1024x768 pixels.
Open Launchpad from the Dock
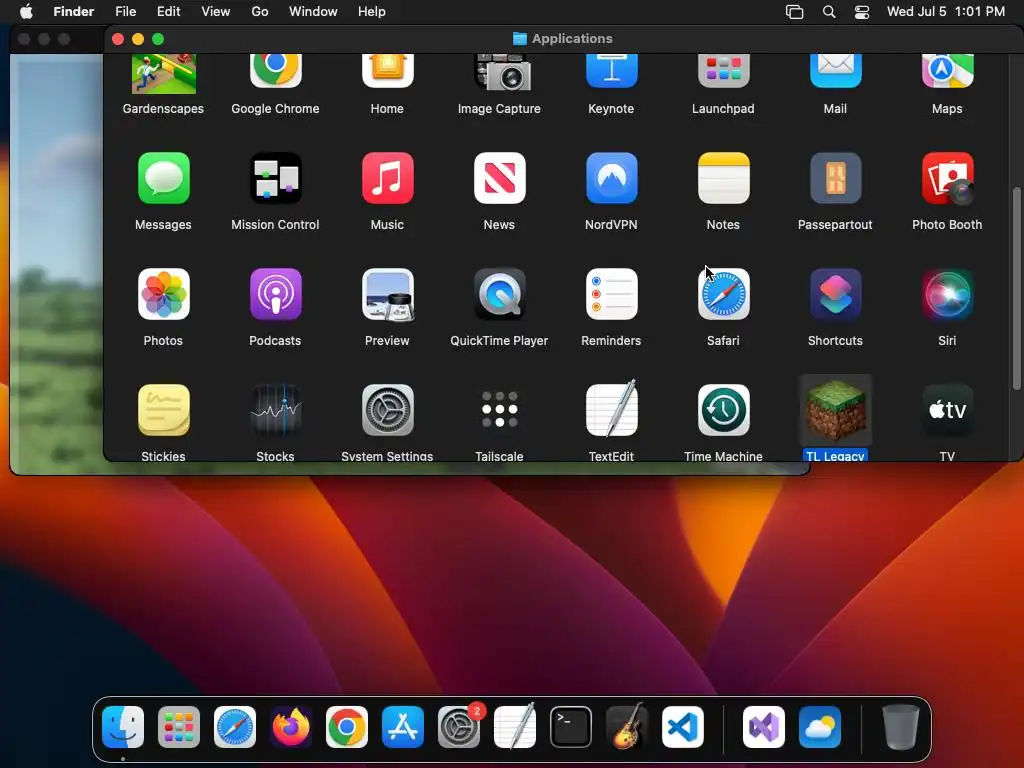tap(179, 727)
